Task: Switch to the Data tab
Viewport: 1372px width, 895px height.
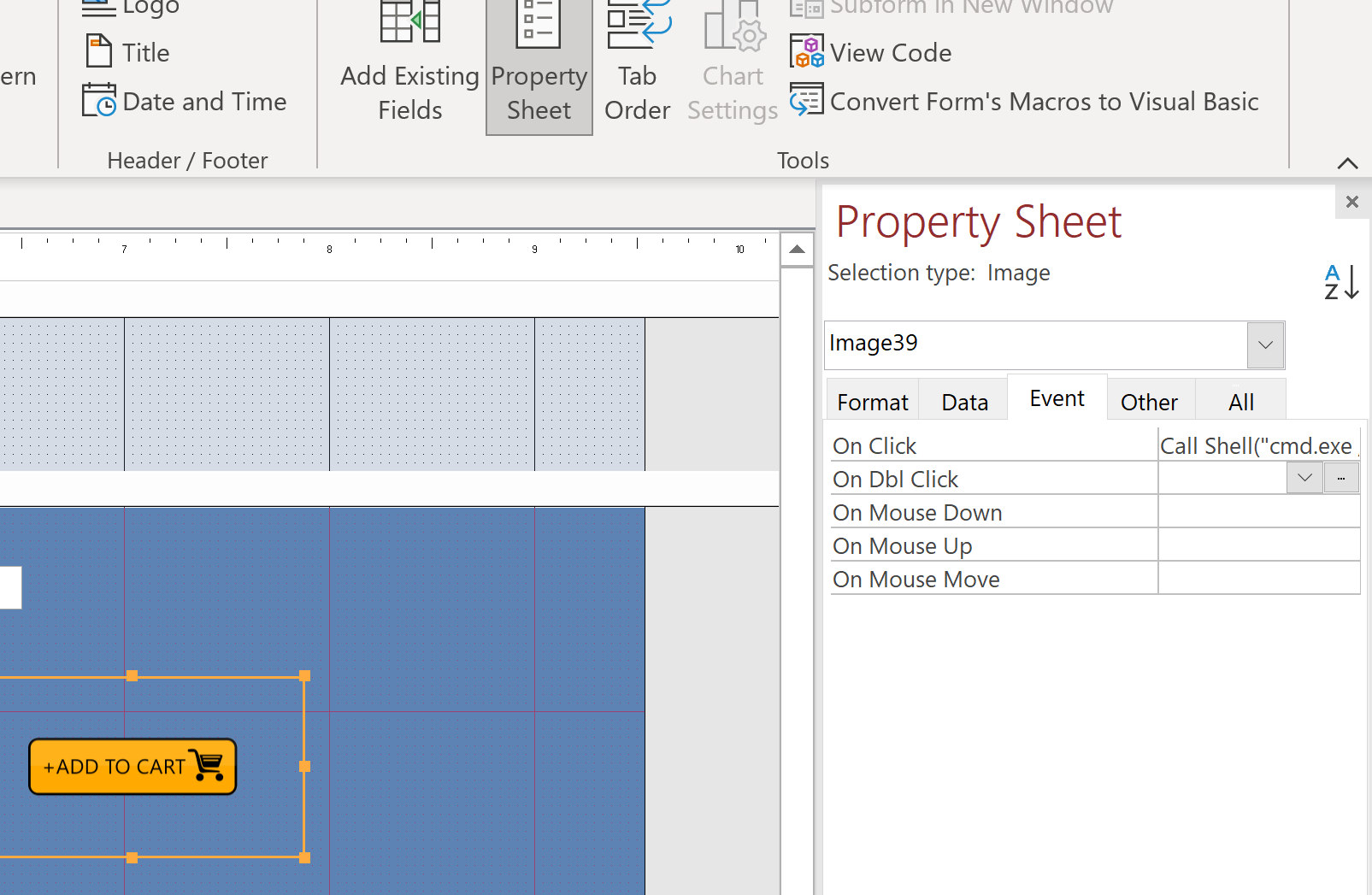Action: [x=964, y=402]
